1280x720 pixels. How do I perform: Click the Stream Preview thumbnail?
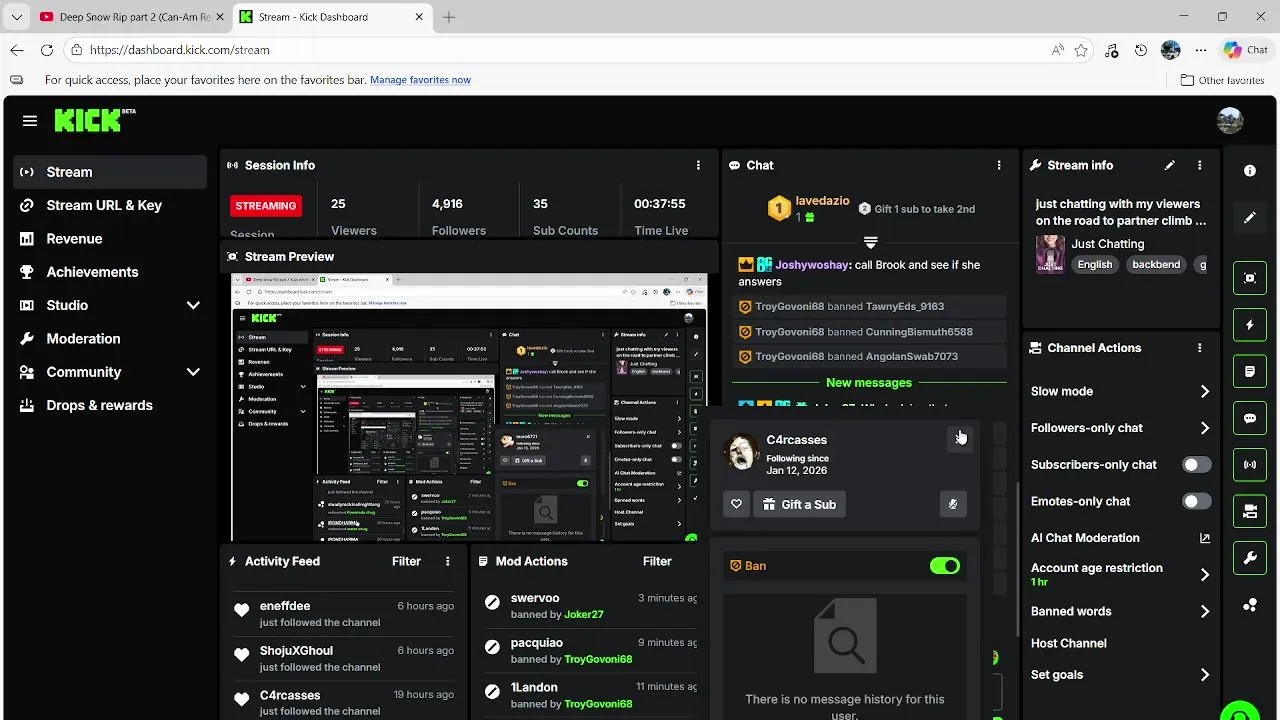coord(469,408)
